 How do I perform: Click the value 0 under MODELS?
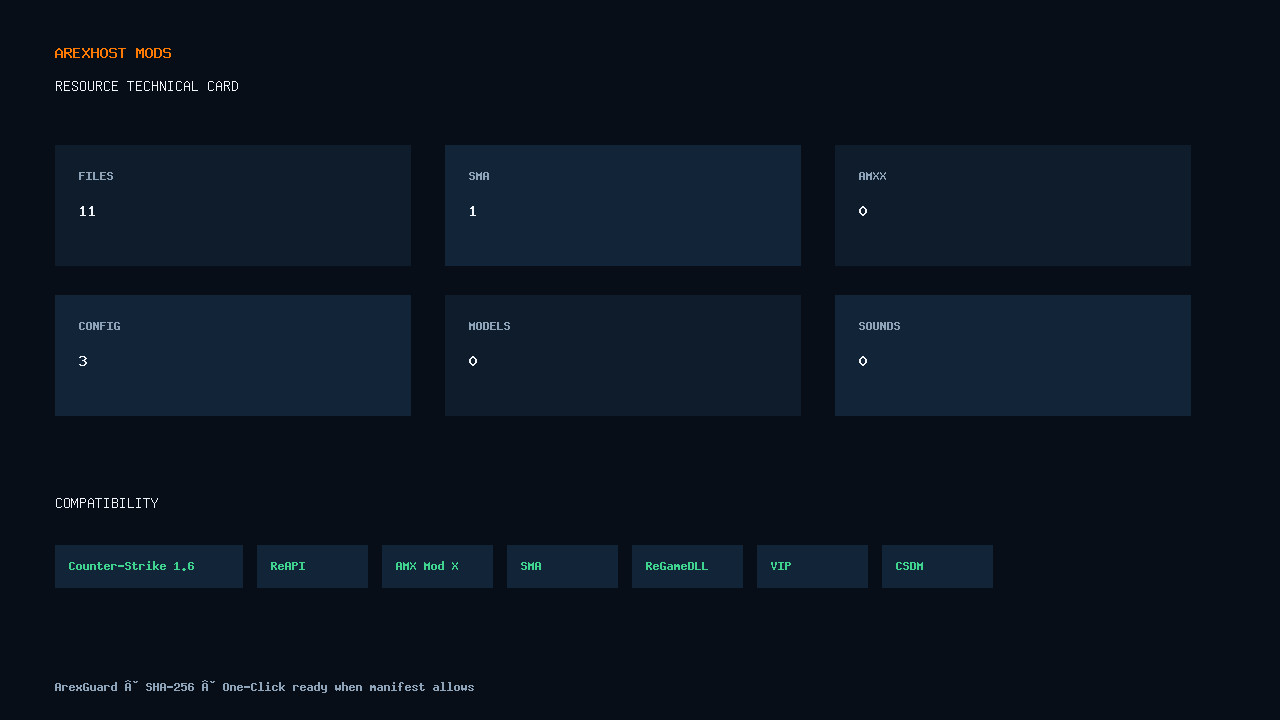click(x=473, y=361)
